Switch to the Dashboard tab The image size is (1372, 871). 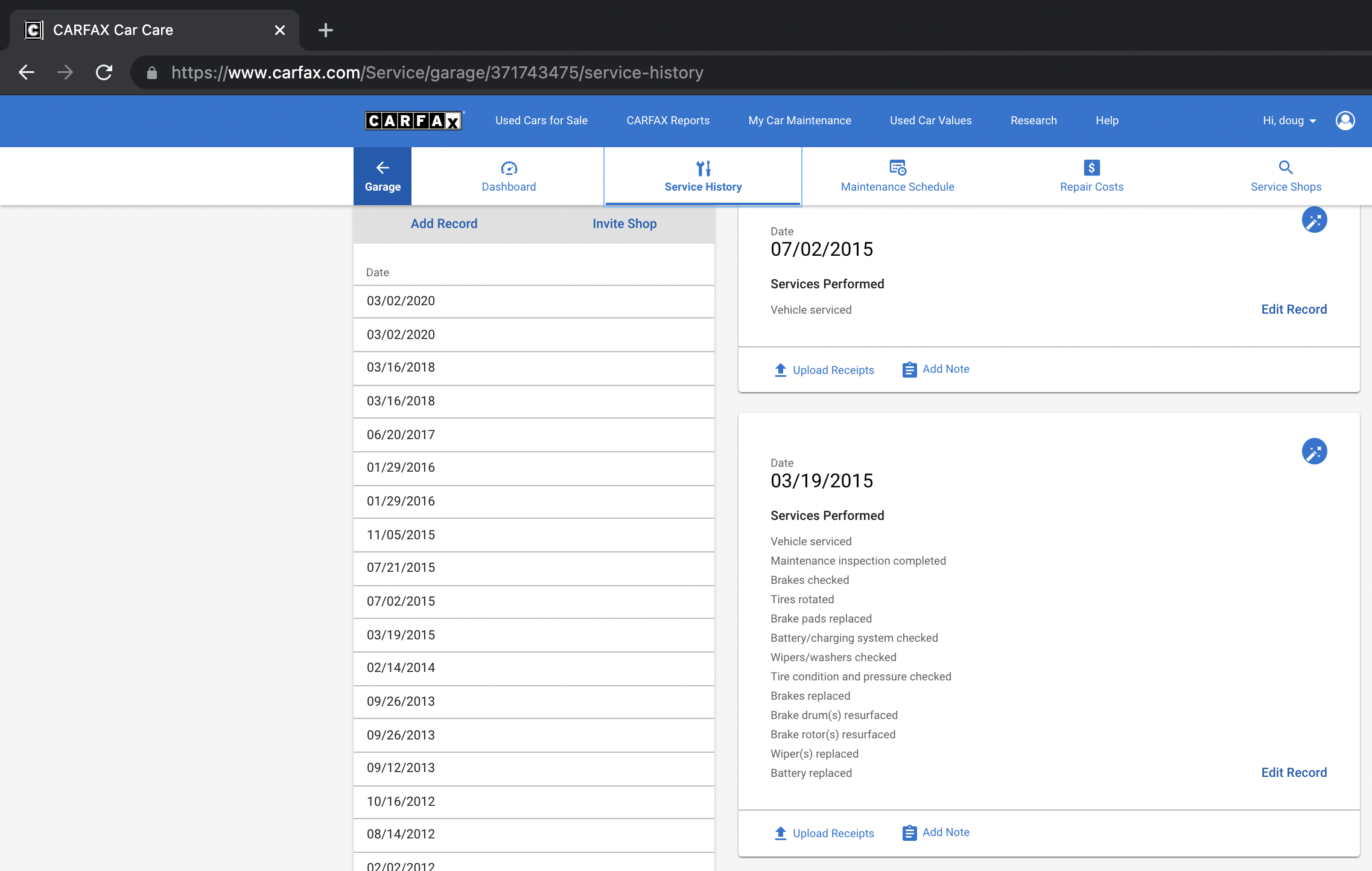coord(509,176)
